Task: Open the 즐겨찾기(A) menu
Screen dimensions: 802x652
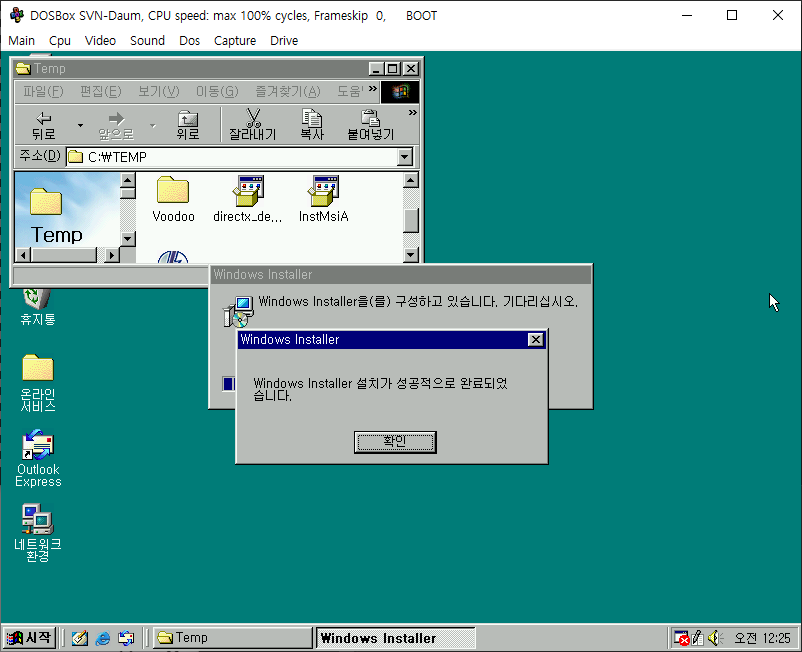Action: point(288,92)
